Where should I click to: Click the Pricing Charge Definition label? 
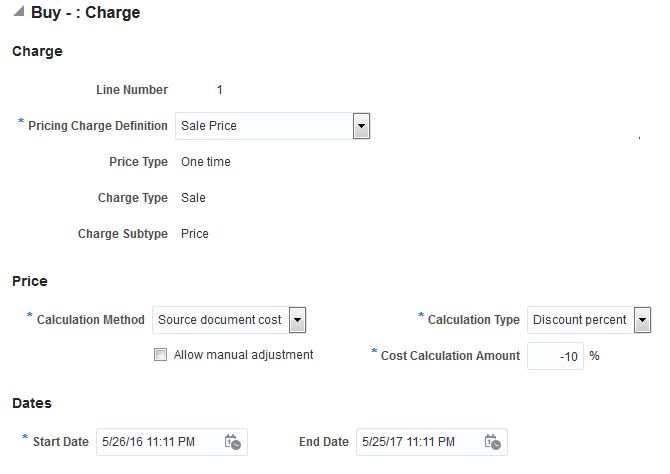98,126
